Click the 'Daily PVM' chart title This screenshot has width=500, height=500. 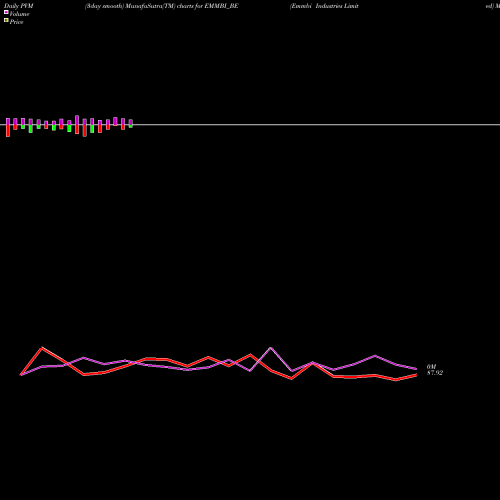19,6
